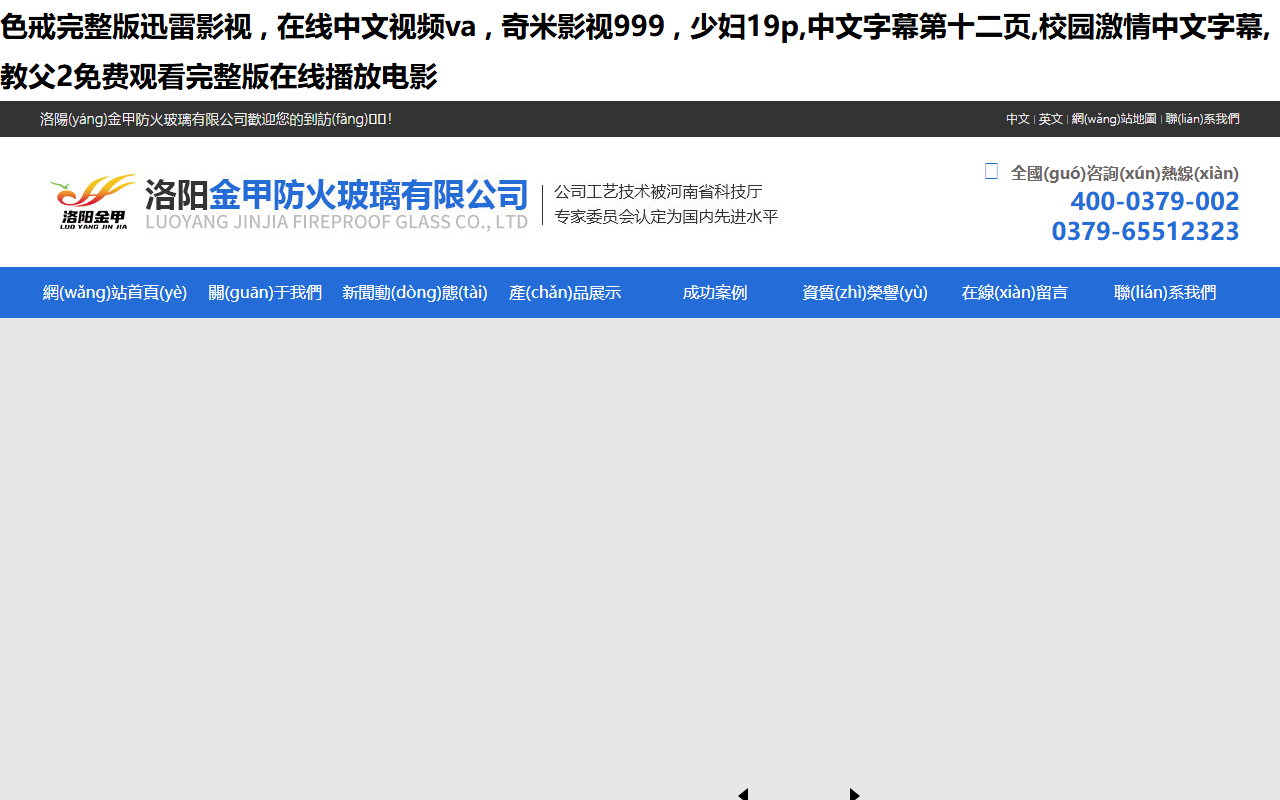1280x800 pixels.
Task: Click the phone number 0379-65512323
Action: pyautogui.click(x=1145, y=231)
